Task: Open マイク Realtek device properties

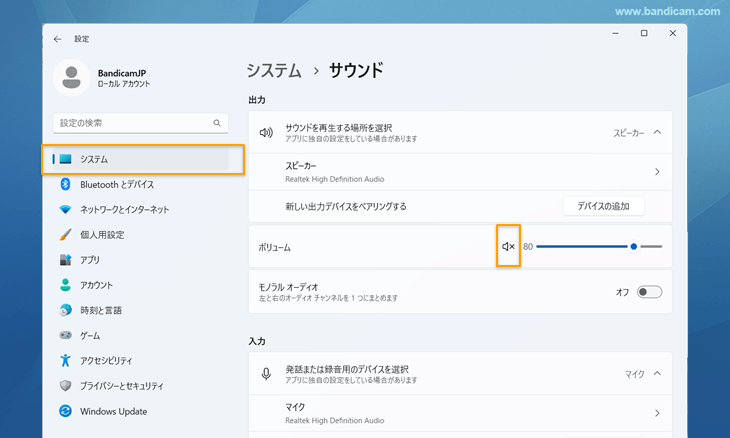Action: (x=460, y=413)
